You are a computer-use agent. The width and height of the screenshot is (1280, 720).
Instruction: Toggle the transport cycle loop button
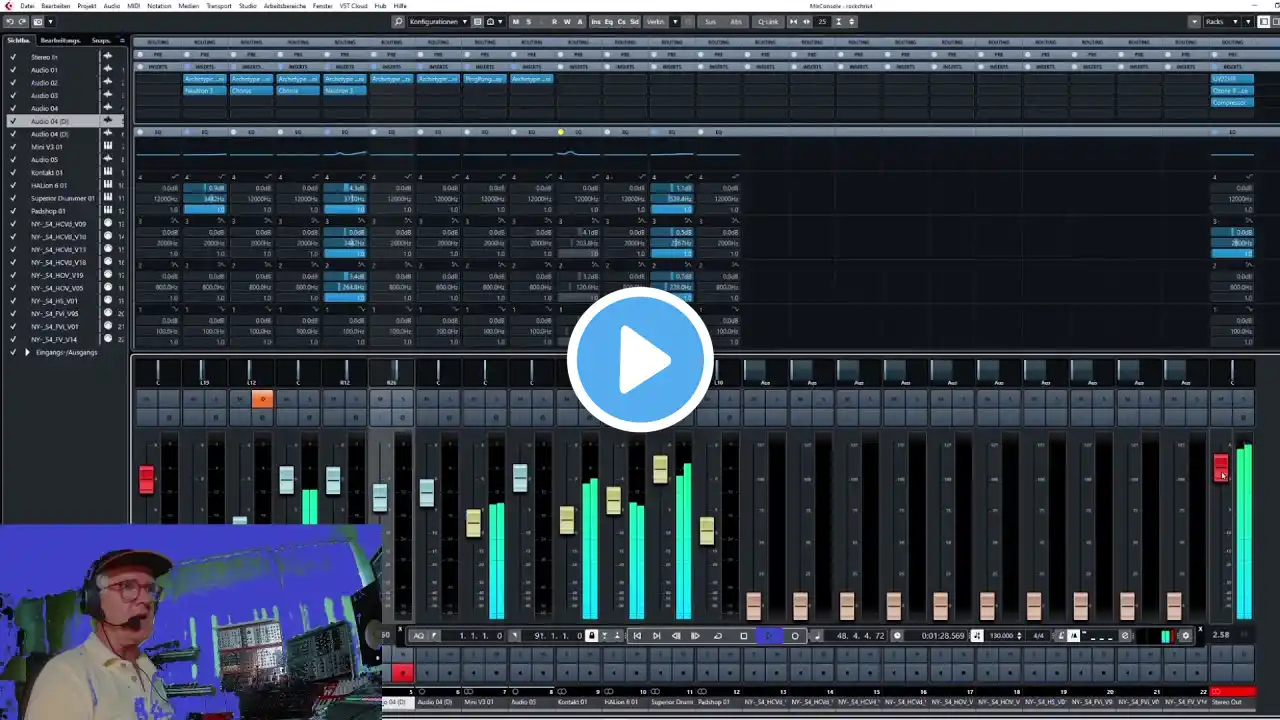point(718,635)
